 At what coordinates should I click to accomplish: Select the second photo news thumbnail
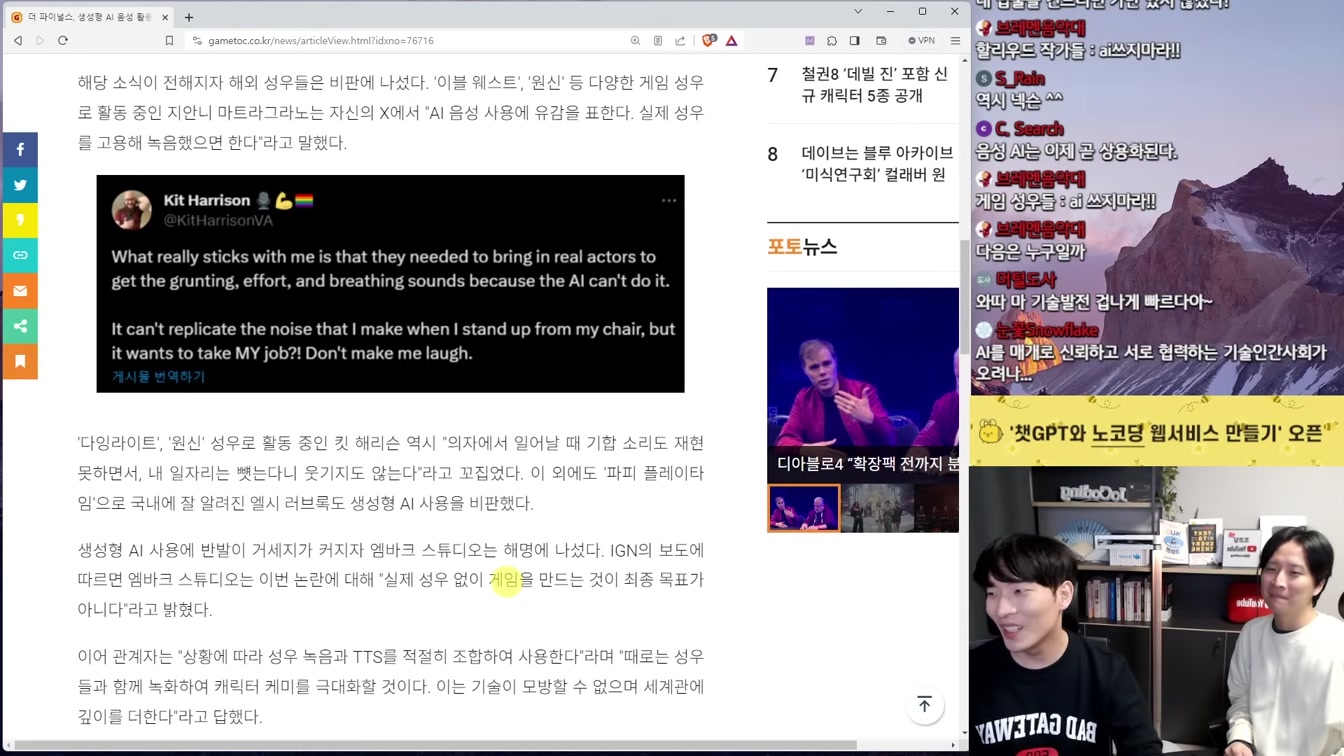click(x=877, y=508)
